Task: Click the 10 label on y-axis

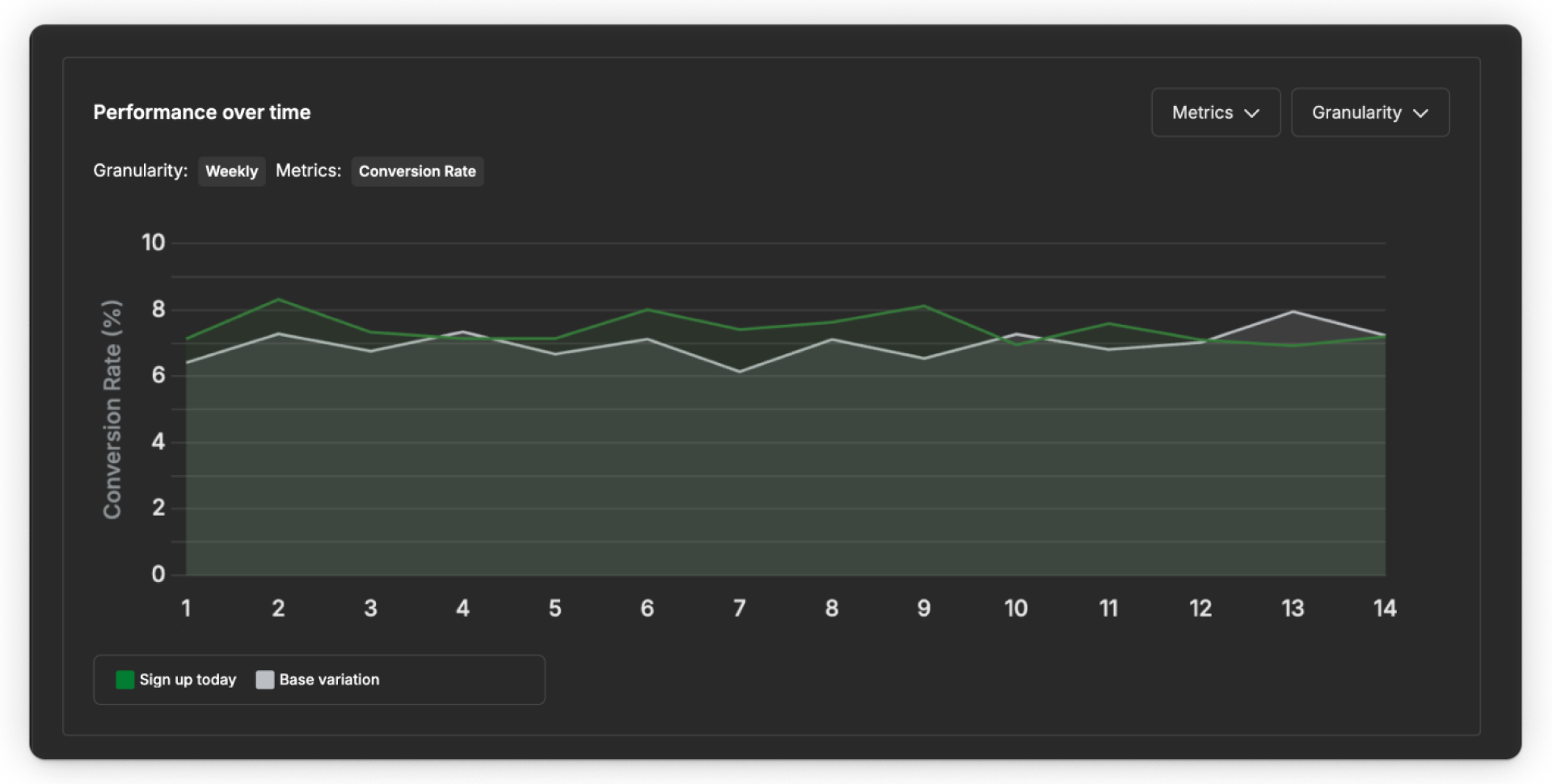Action: 153,242
